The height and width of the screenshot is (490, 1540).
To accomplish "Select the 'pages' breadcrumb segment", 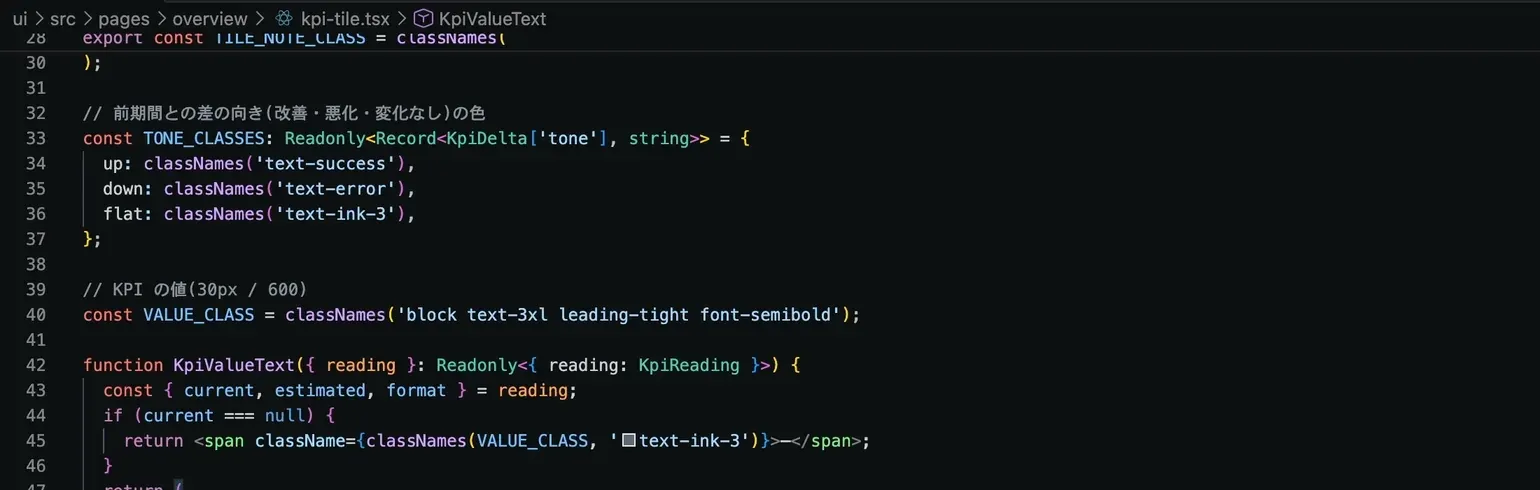I will pyautogui.click(x=123, y=18).
